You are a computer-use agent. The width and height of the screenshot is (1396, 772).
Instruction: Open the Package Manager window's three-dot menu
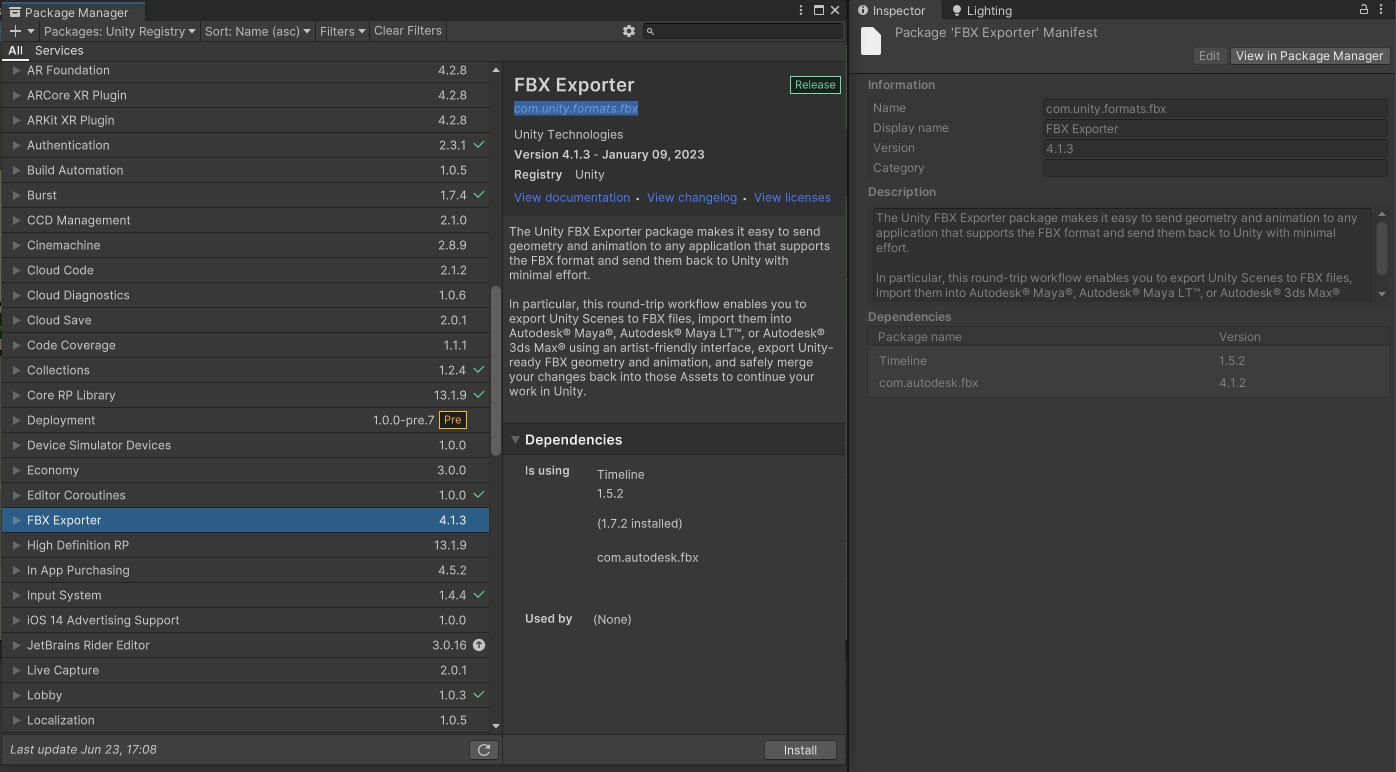(801, 10)
